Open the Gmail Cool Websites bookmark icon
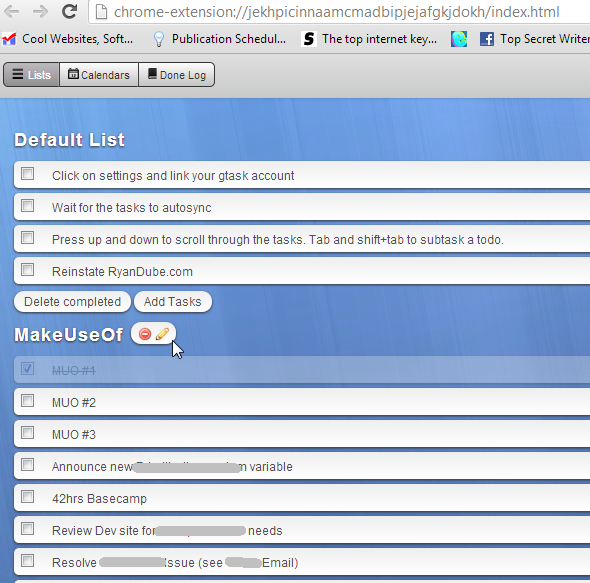The width and height of the screenshot is (590, 583). pyautogui.click(x=9, y=39)
